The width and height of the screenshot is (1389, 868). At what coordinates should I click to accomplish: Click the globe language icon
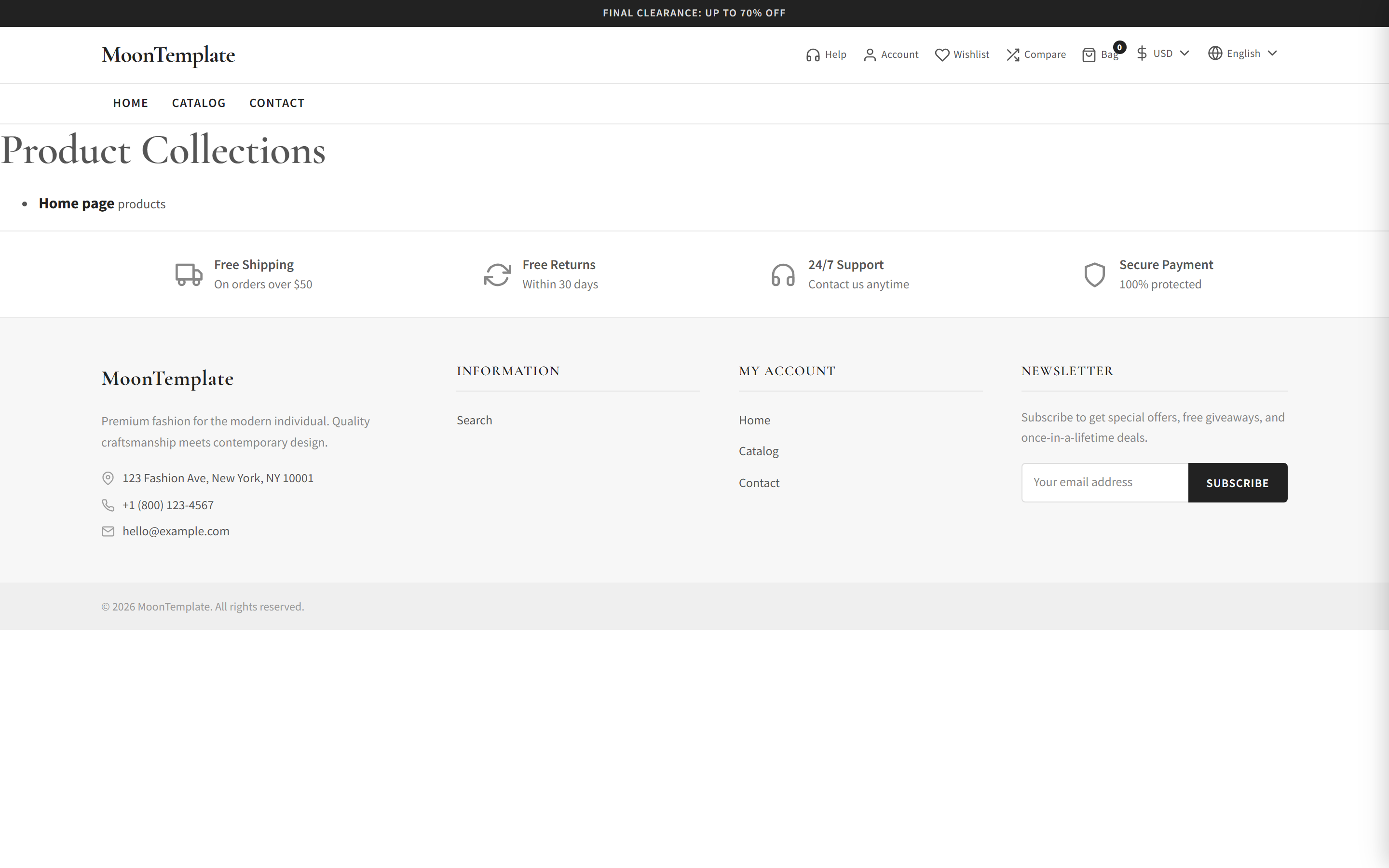1215,54
